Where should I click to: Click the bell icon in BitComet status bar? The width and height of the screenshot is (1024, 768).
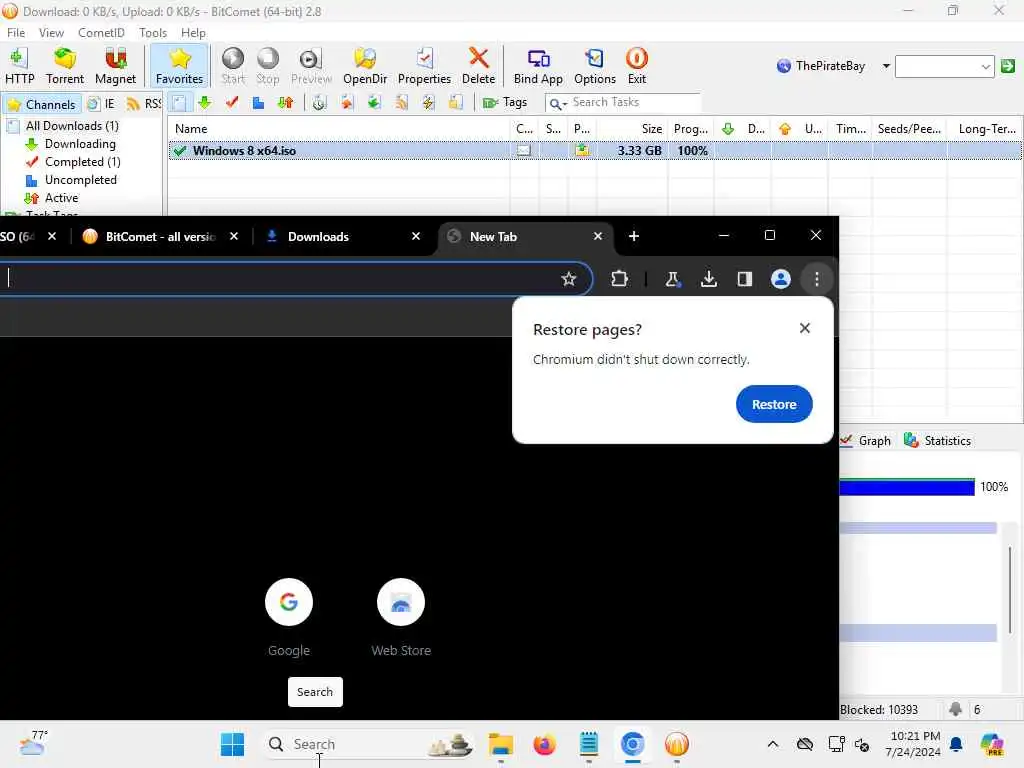955,709
